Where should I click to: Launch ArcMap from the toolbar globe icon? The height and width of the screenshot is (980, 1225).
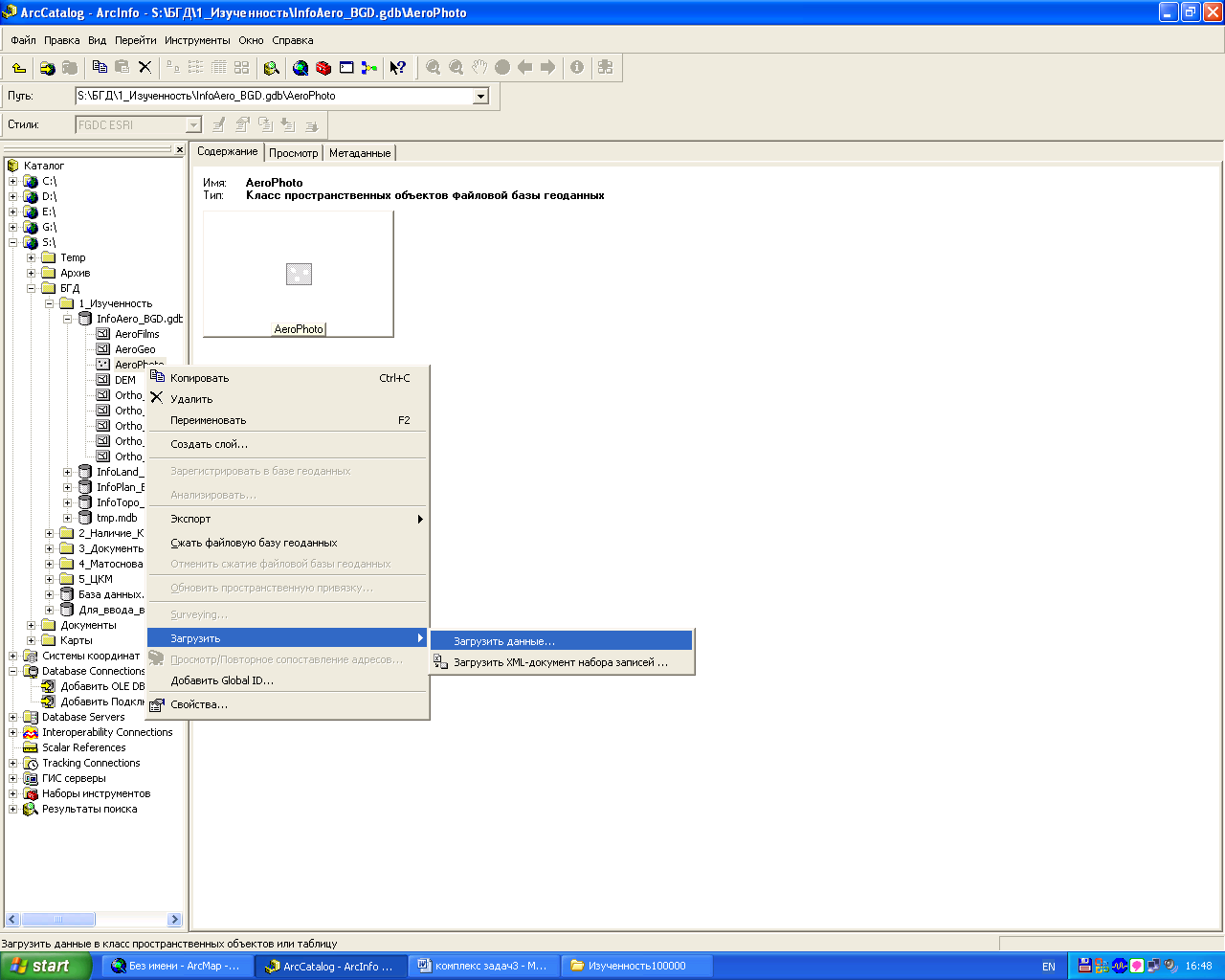tap(301, 67)
